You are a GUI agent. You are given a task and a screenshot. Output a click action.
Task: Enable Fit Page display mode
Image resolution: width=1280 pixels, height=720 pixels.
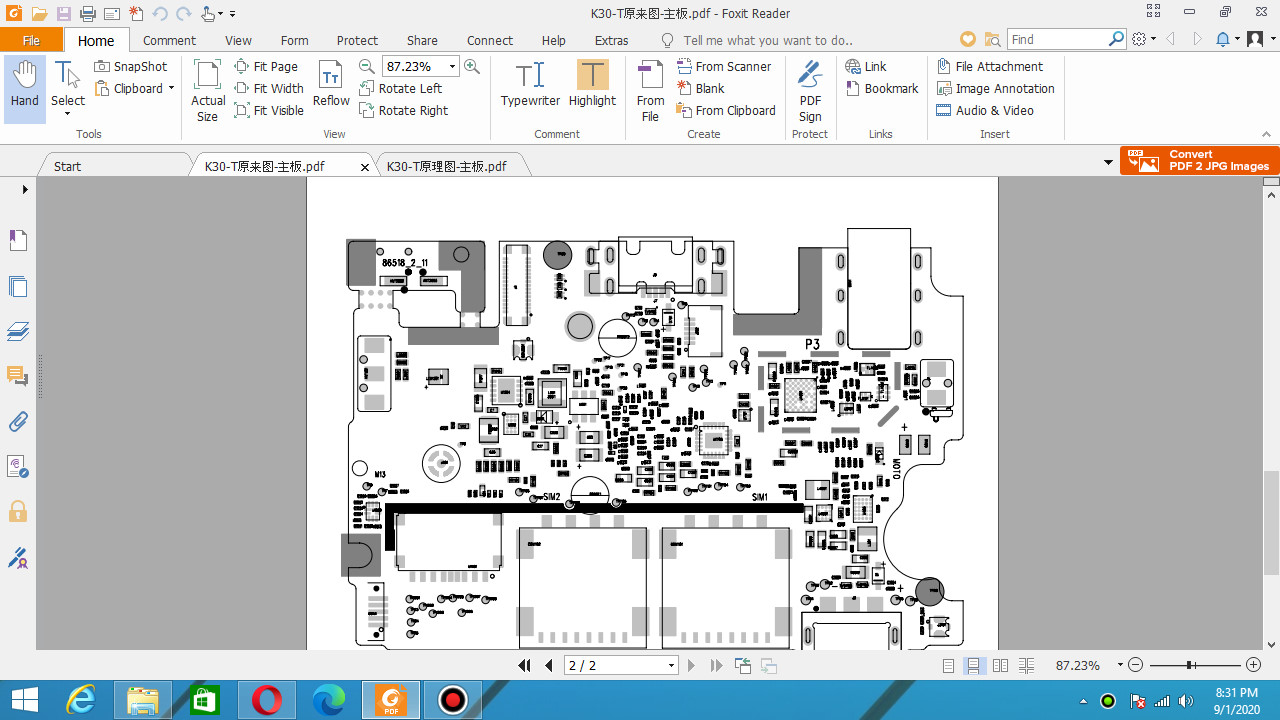pyautogui.click(x=266, y=66)
